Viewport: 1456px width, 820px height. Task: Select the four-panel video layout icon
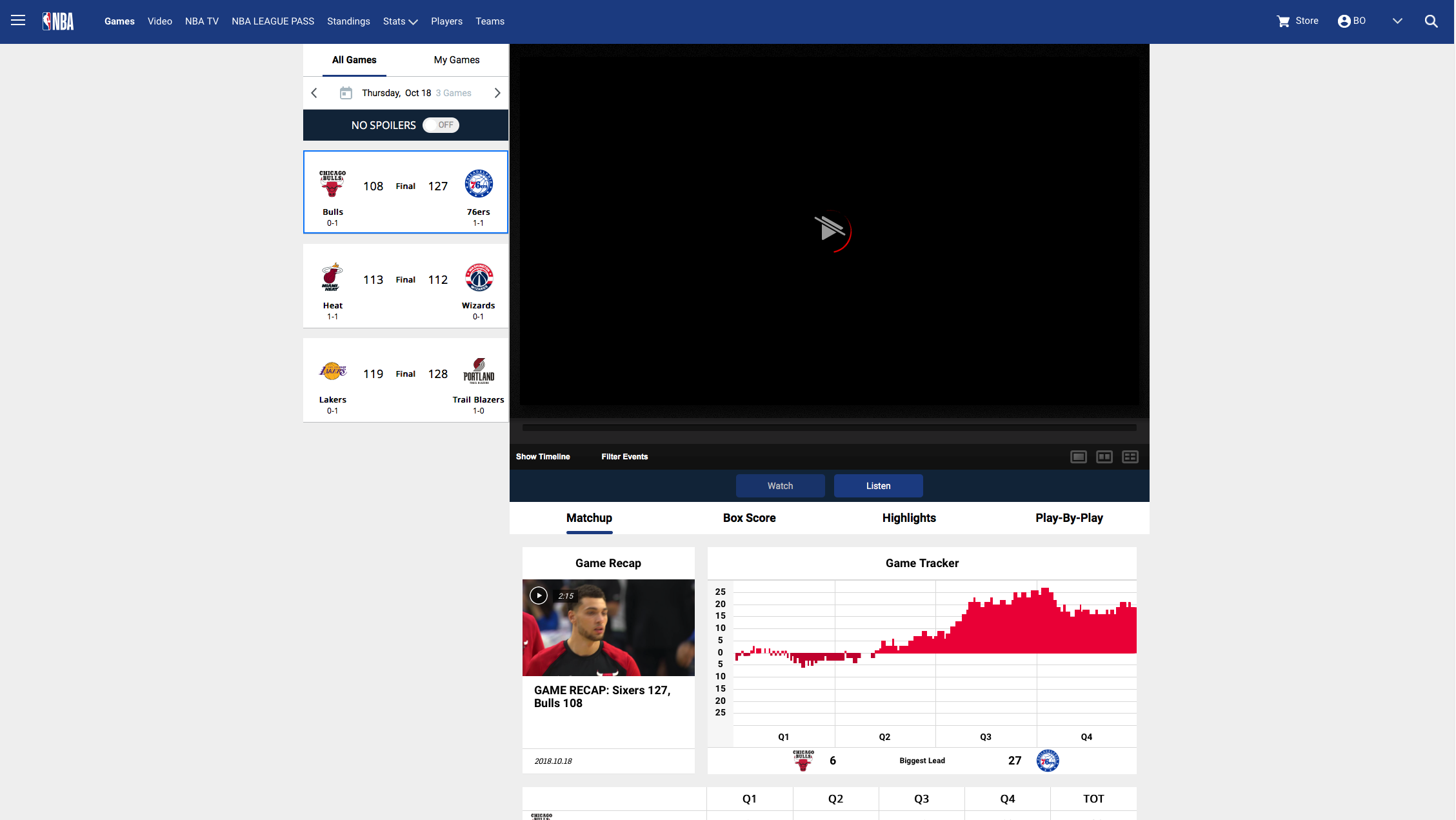click(1130, 457)
